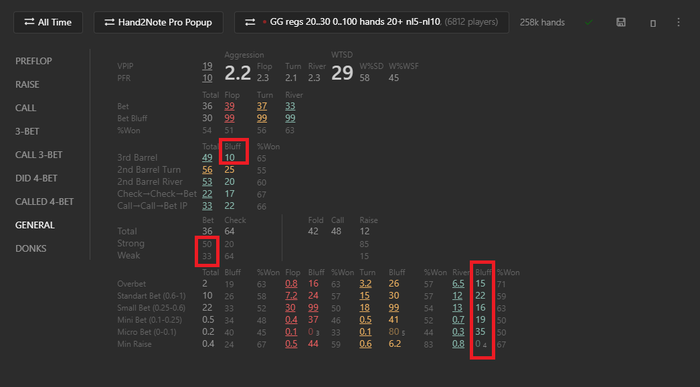
Task: Click the PFR value 10
Action: (207, 78)
